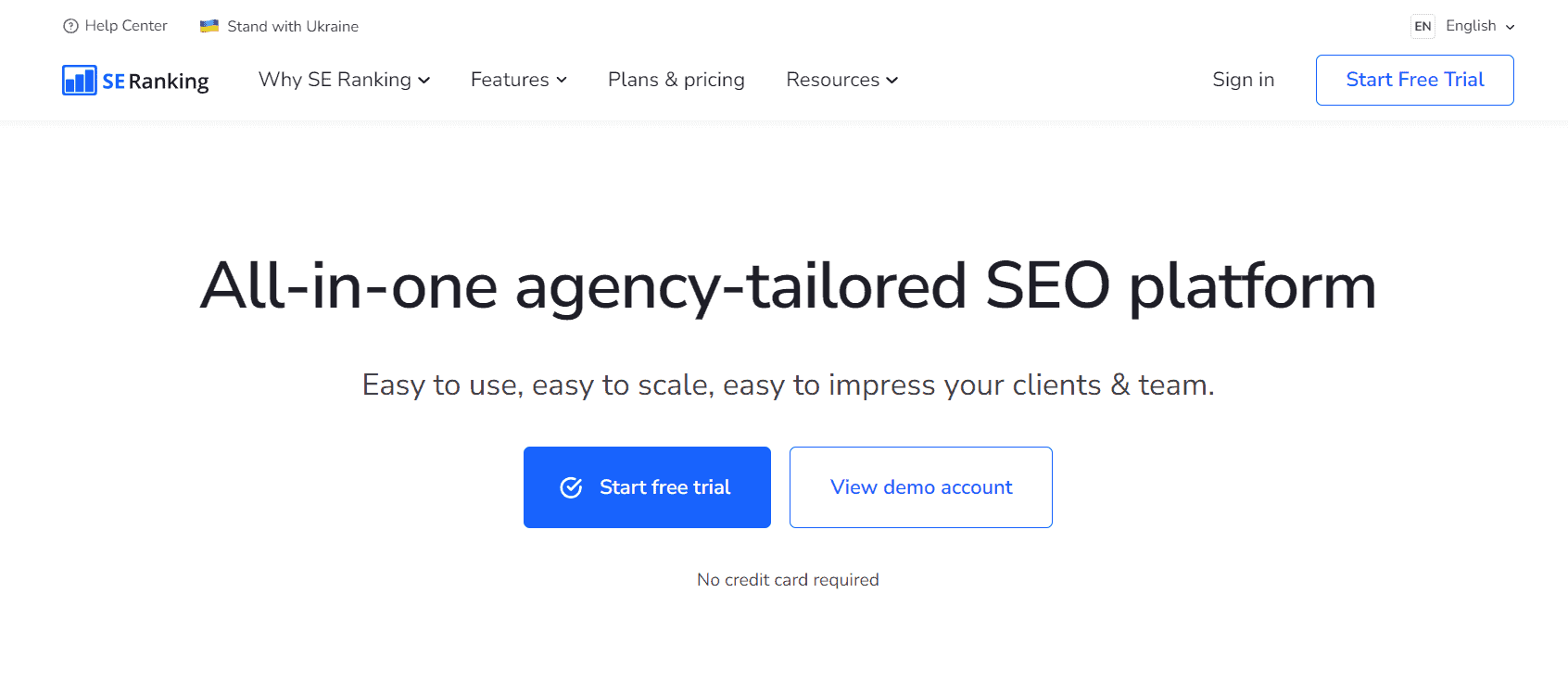Image resolution: width=1568 pixels, height=694 pixels.
Task: Open the Why SE Ranking menu
Action: pos(335,80)
